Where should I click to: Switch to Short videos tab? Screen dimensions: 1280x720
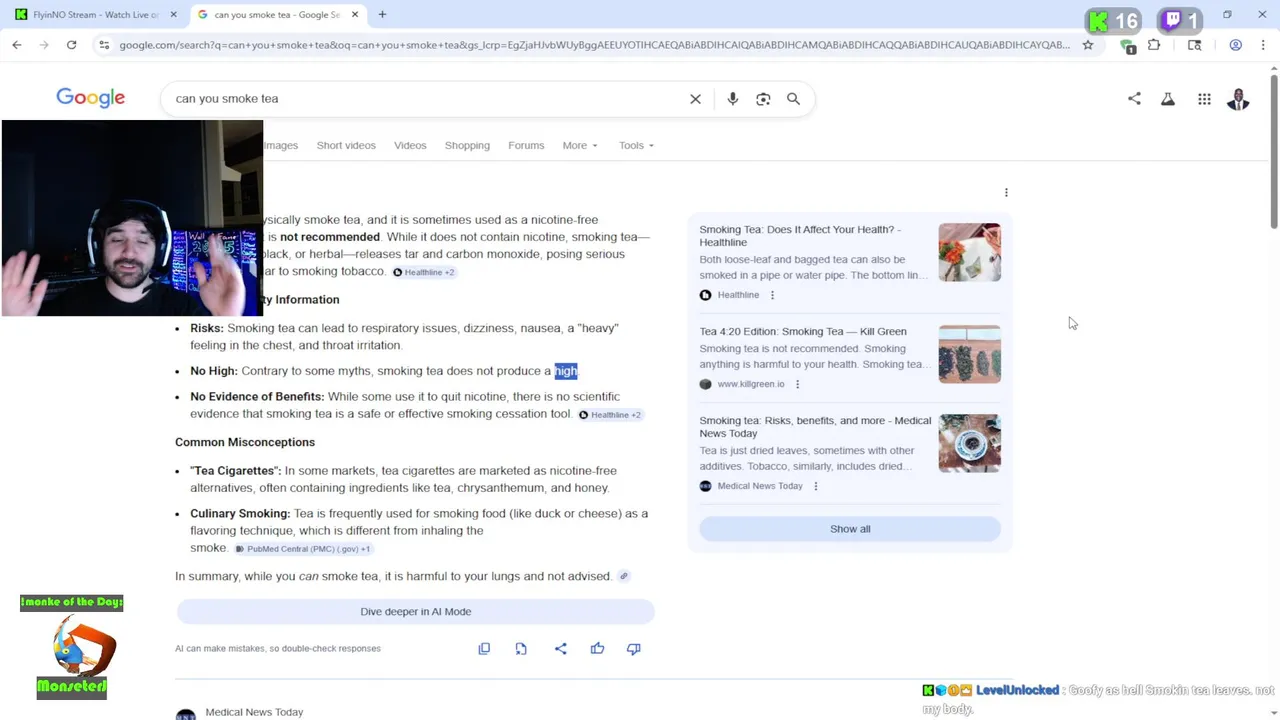tap(346, 145)
